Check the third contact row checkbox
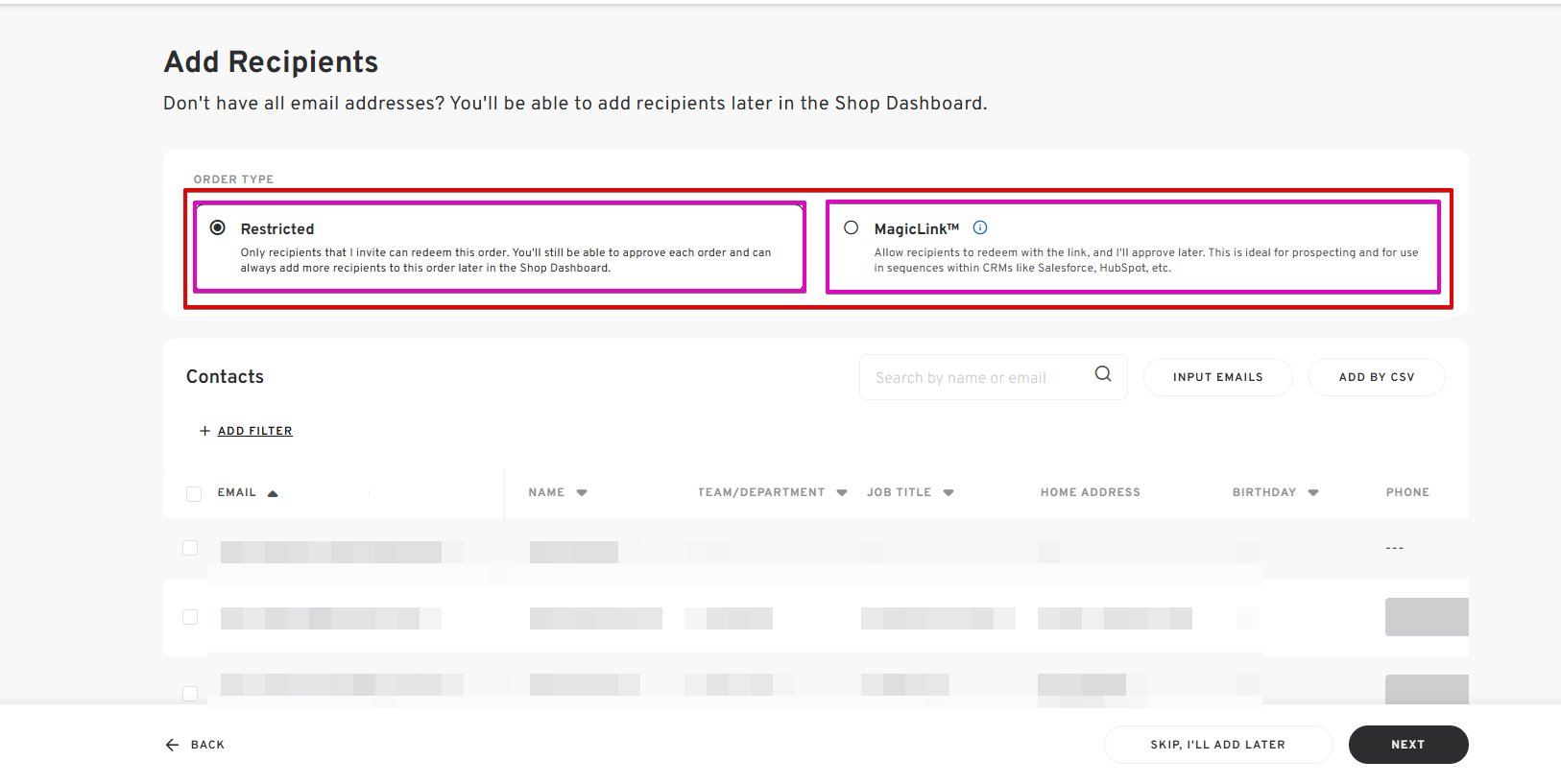Viewport: 1561px width, 784px height. (190, 693)
